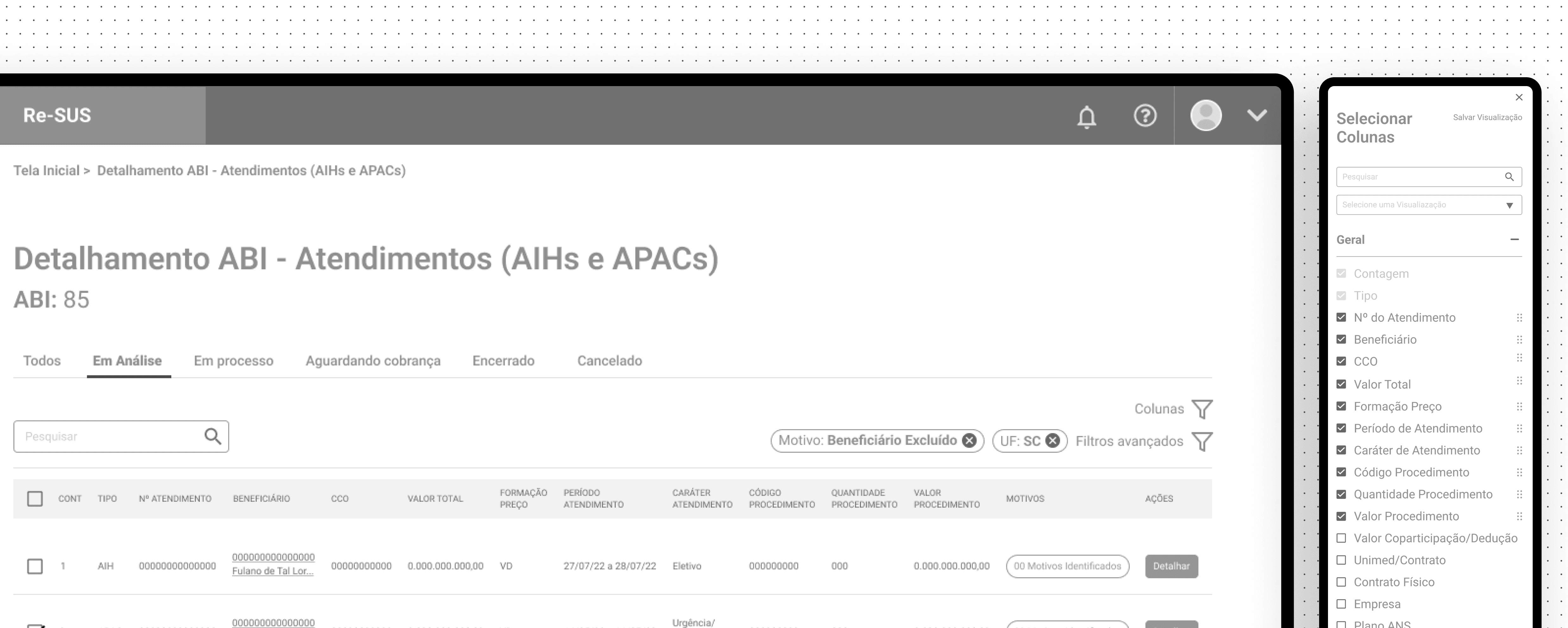Click the Salvar Visualização link
The height and width of the screenshot is (628, 1568).
1487,117
